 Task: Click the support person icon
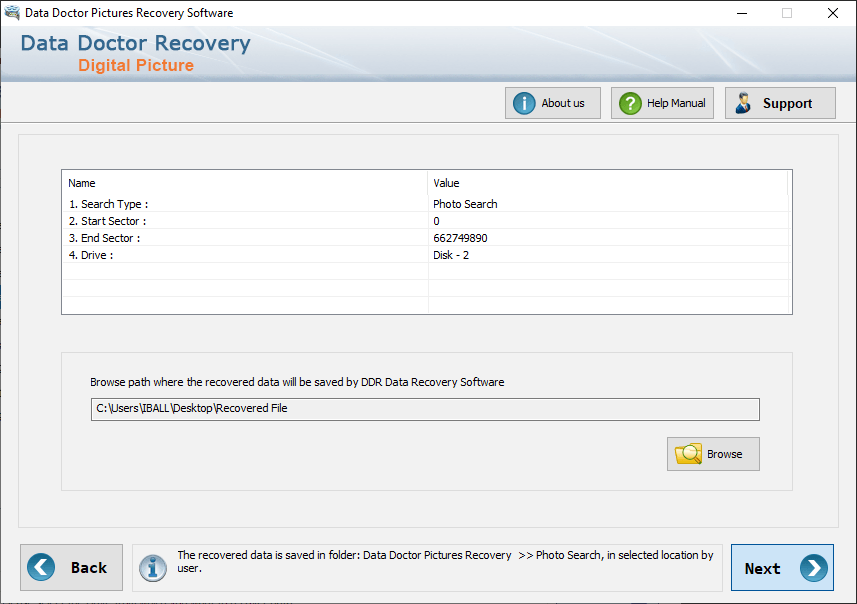tap(743, 103)
